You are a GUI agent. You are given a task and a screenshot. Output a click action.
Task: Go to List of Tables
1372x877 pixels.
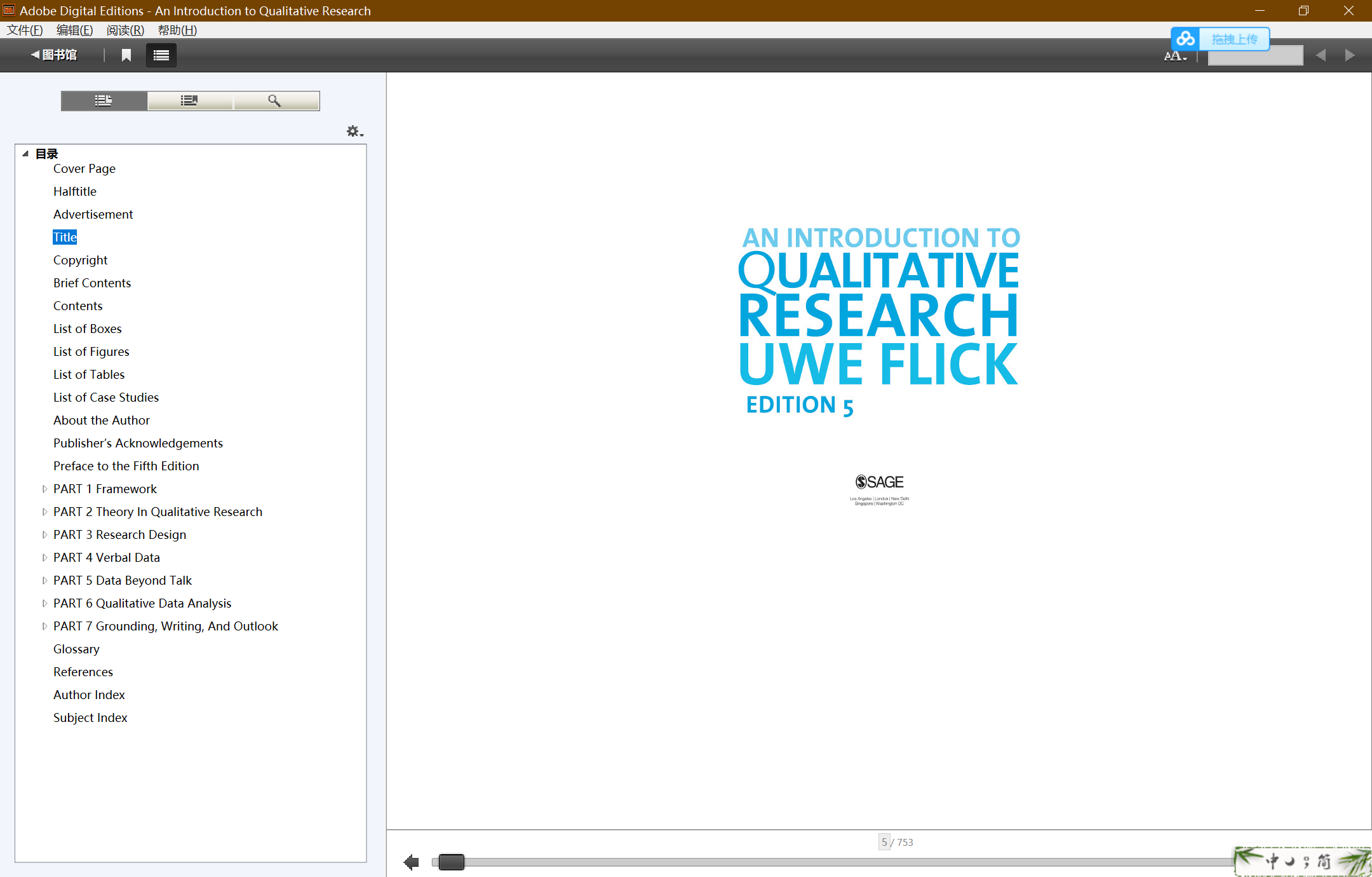[x=89, y=374]
